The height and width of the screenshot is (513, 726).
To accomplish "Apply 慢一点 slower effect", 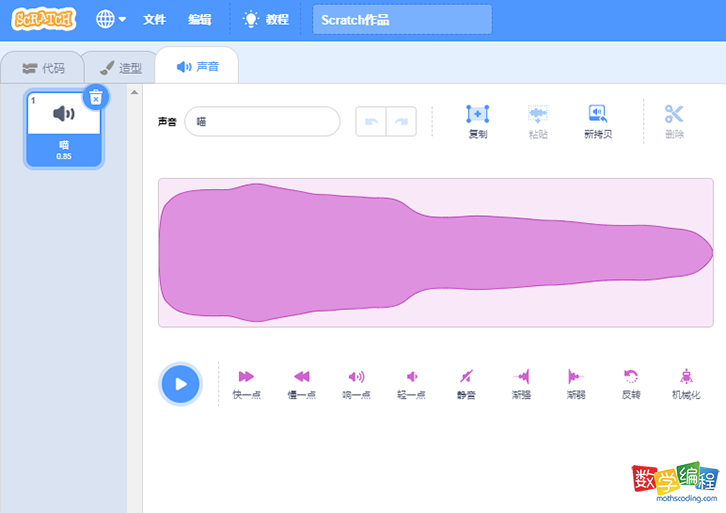I will click(301, 385).
